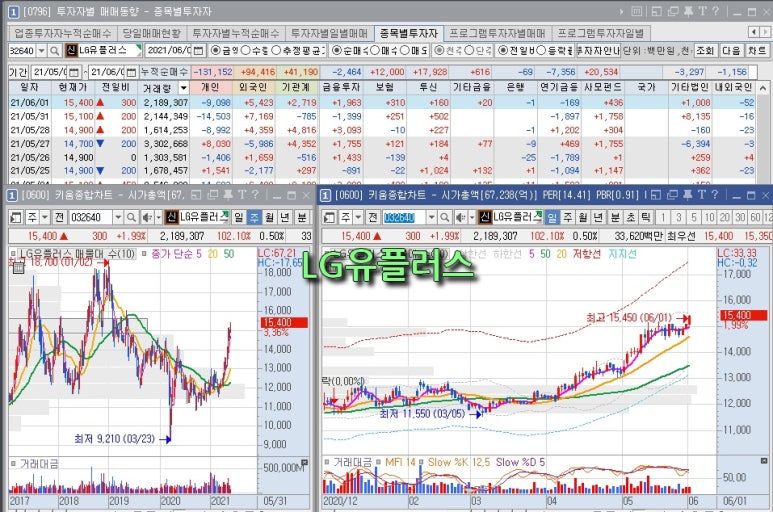Switch to the 투자자별일별매매 tab

point(329,34)
